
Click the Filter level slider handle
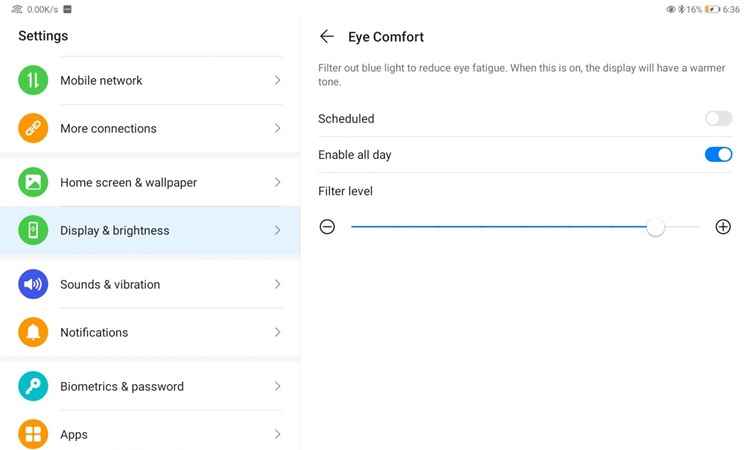tap(655, 227)
